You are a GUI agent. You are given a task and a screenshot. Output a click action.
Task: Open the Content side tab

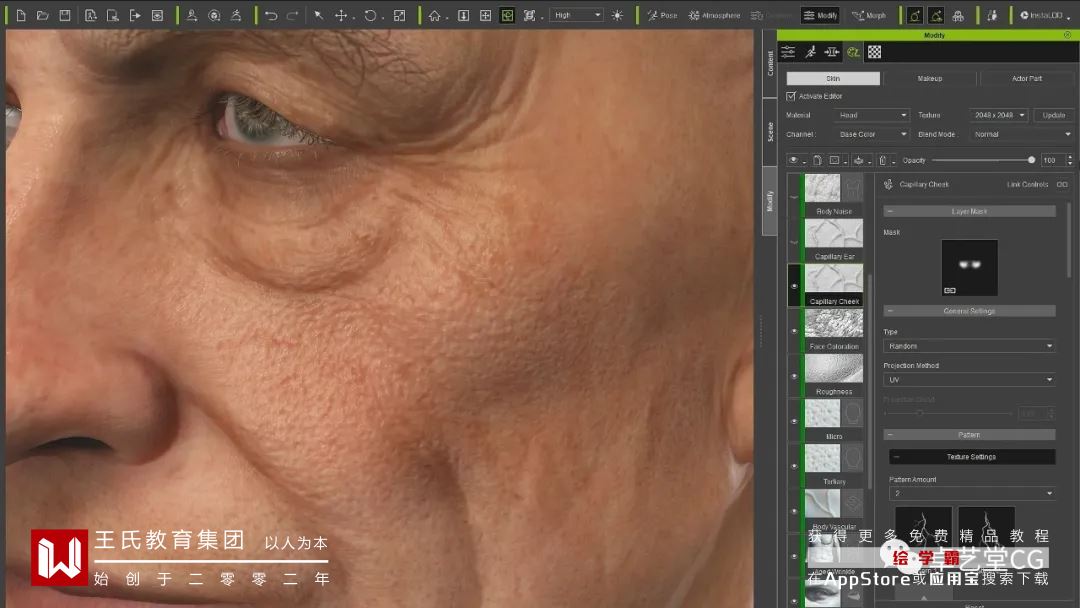(x=770, y=63)
